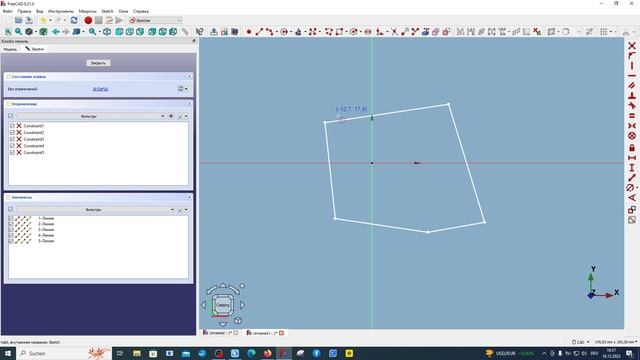This screenshot has height=360, width=640.
Task: Collapse the Элементы section
Action: [x=189, y=197]
